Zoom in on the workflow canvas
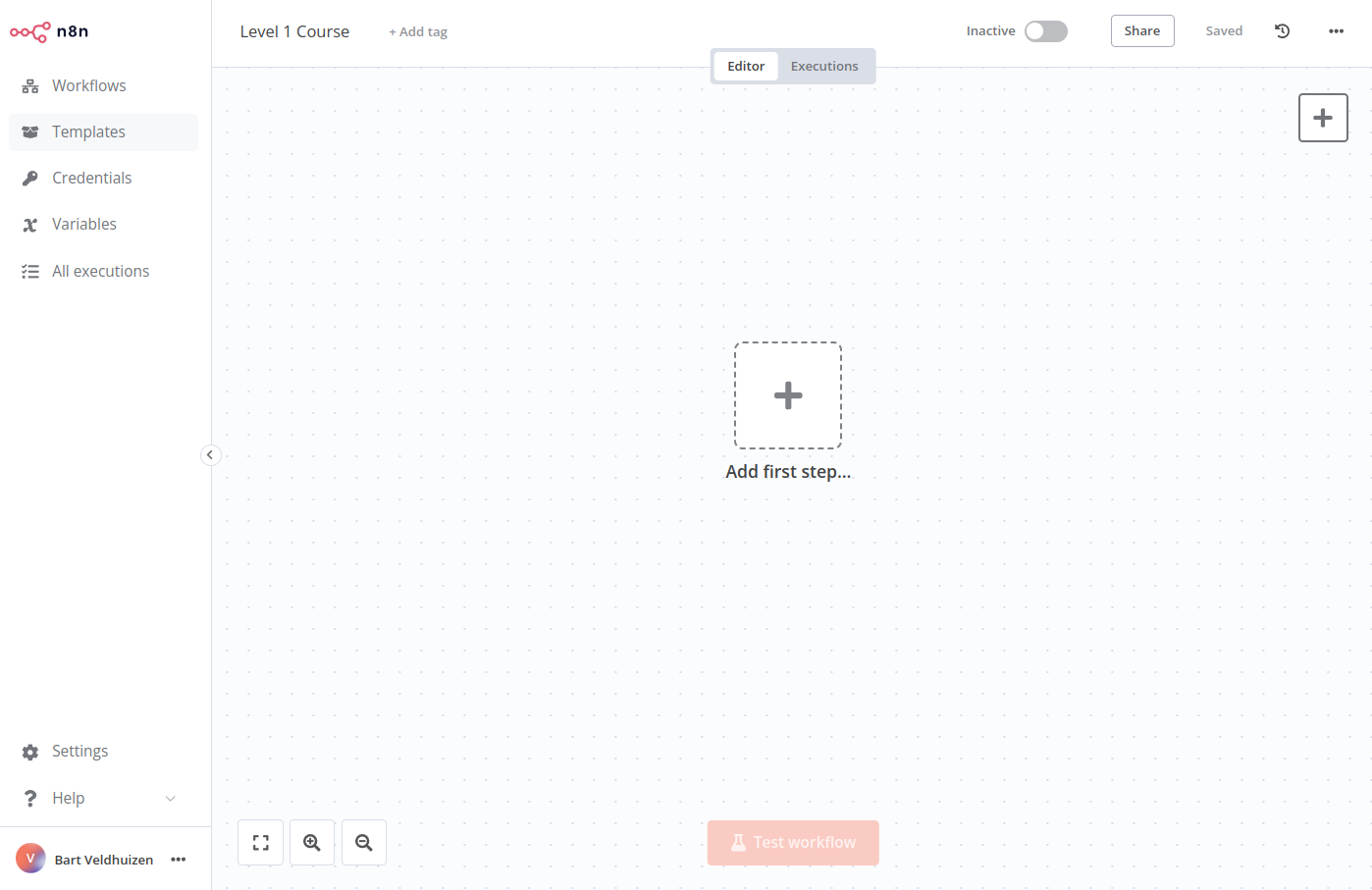The image size is (1372, 890). pos(312,842)
